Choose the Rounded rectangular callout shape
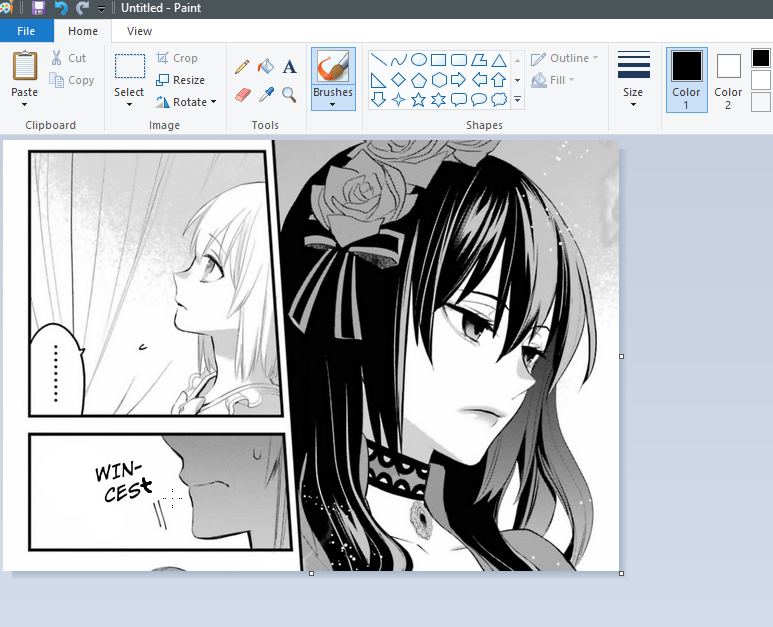 point(458,99)
